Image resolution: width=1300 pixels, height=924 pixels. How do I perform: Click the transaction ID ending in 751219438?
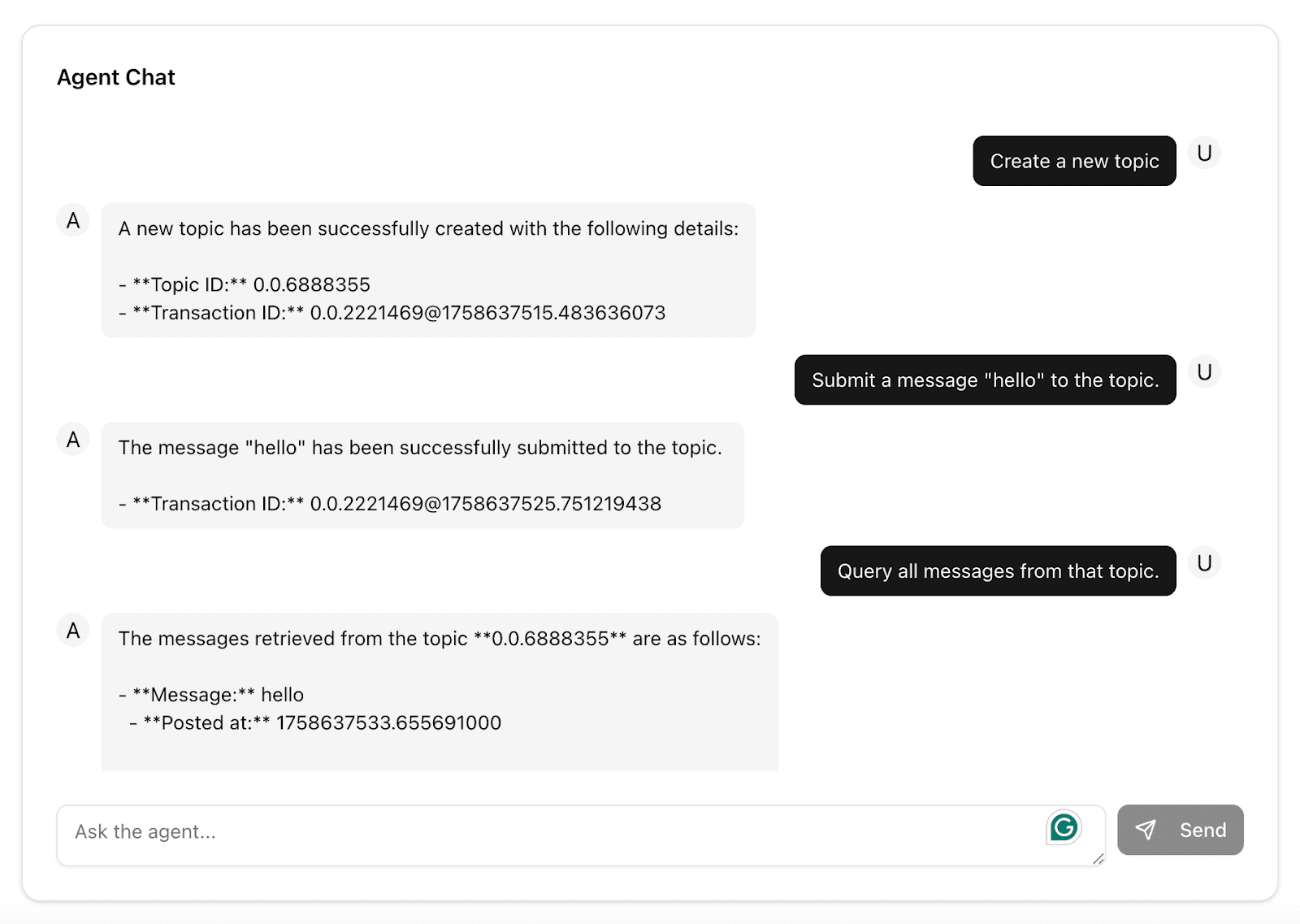pyautogui.click(x=485, y=504)
